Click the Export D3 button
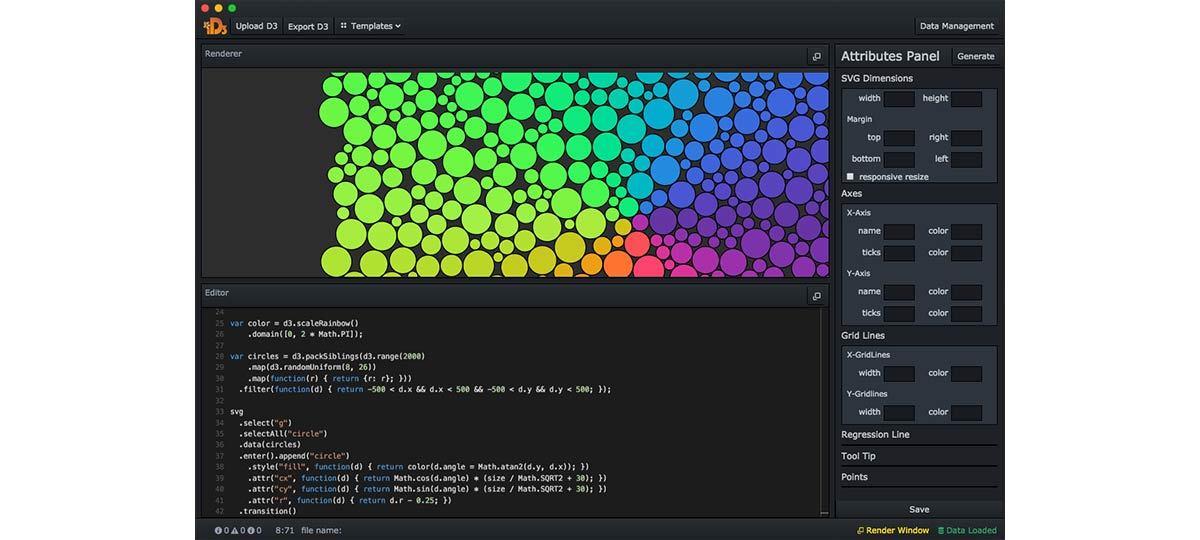This screenshot has width=1200, height=540. [x=308, y=26]
